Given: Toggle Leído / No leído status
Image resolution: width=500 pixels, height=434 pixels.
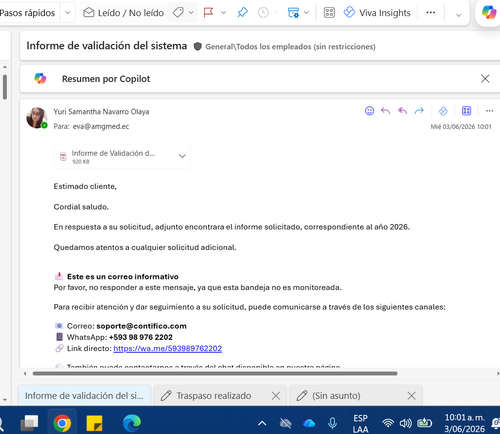Looking at the screenshot, I should [123, 13].
